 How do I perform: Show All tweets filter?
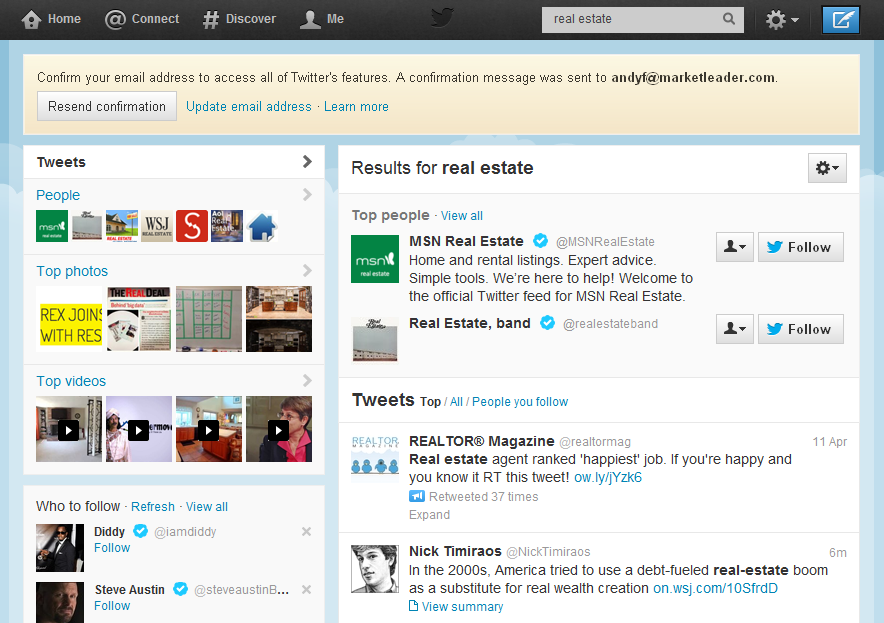[x=456, y=402]
